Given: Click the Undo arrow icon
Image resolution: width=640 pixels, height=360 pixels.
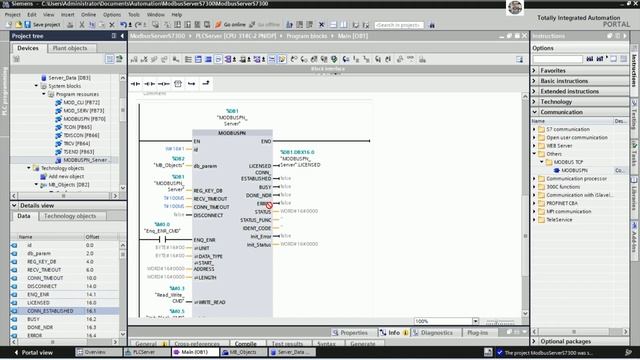Looking at the screenshot, I should point(123,25).
